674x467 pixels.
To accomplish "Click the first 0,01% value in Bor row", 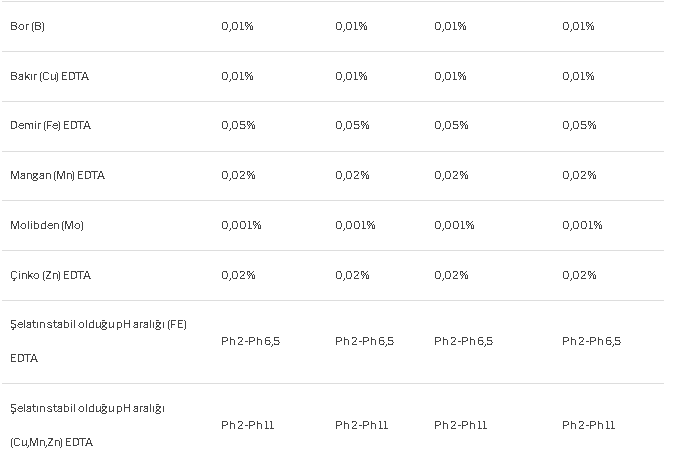I will coord(237,26).
